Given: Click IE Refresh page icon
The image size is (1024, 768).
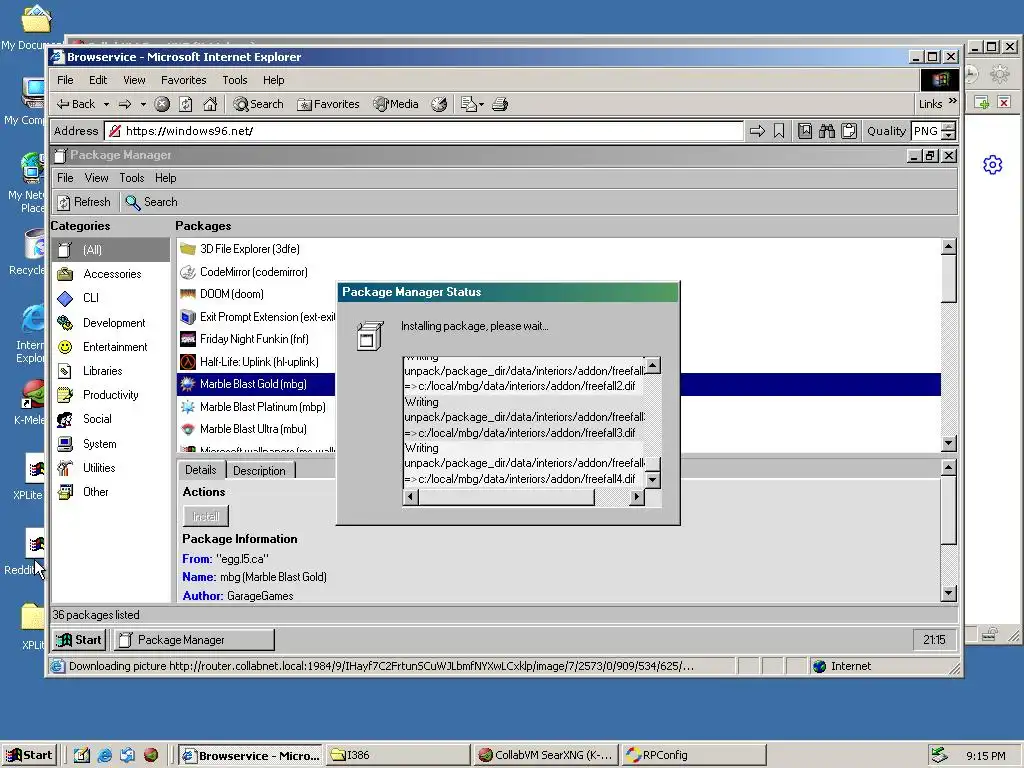Looking at the screenshot, I should 186,104.
